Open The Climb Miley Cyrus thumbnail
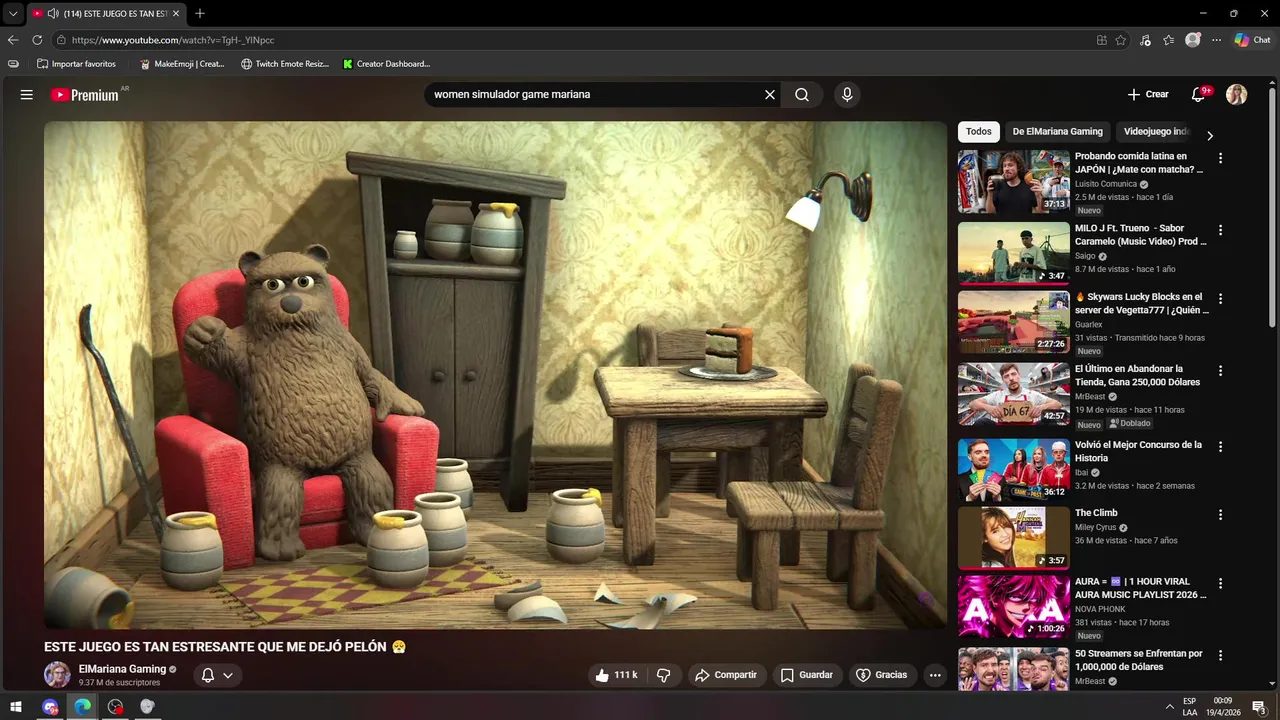This screenshot has height=720, width=1280. [1014, 538]
